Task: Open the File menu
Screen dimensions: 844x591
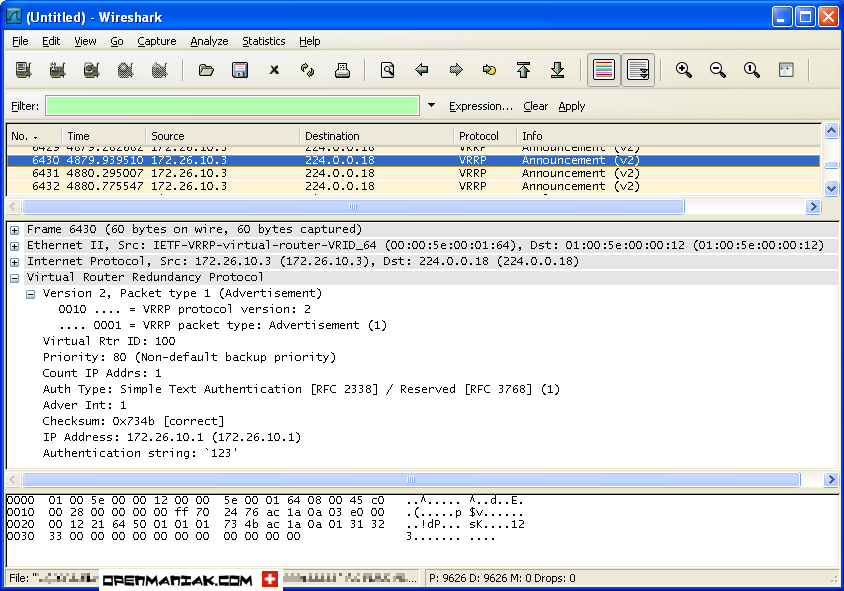Action: tap(20, 41)
